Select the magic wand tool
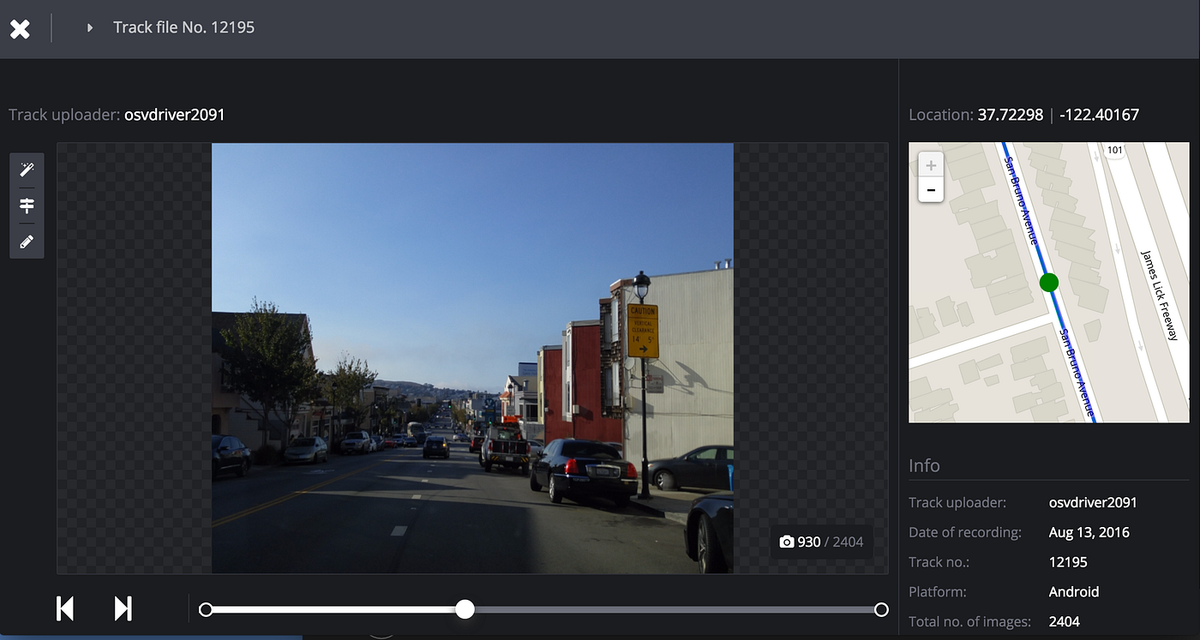The width and height of the screenshot is (1200, 640). [27, 170]
